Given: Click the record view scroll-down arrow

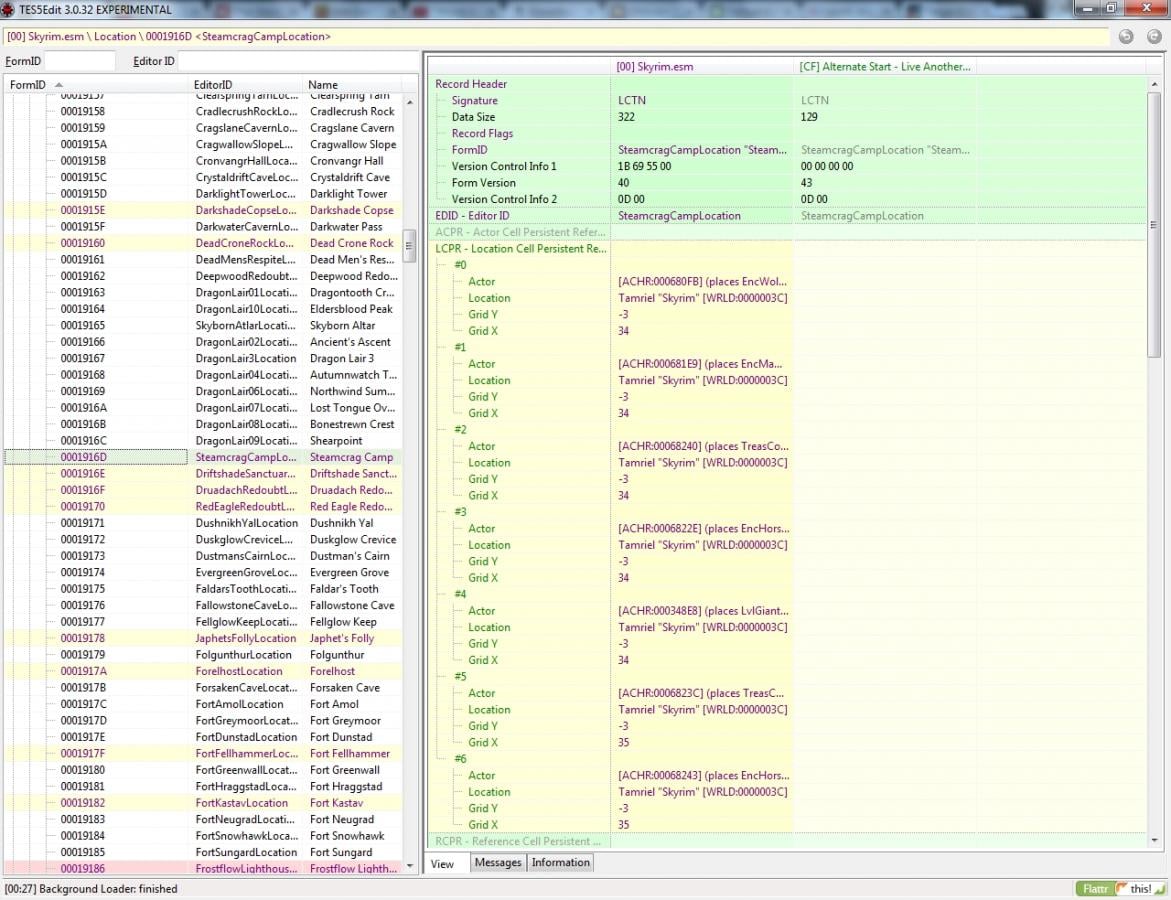Looking at the screenshot, I should 1155,841.
